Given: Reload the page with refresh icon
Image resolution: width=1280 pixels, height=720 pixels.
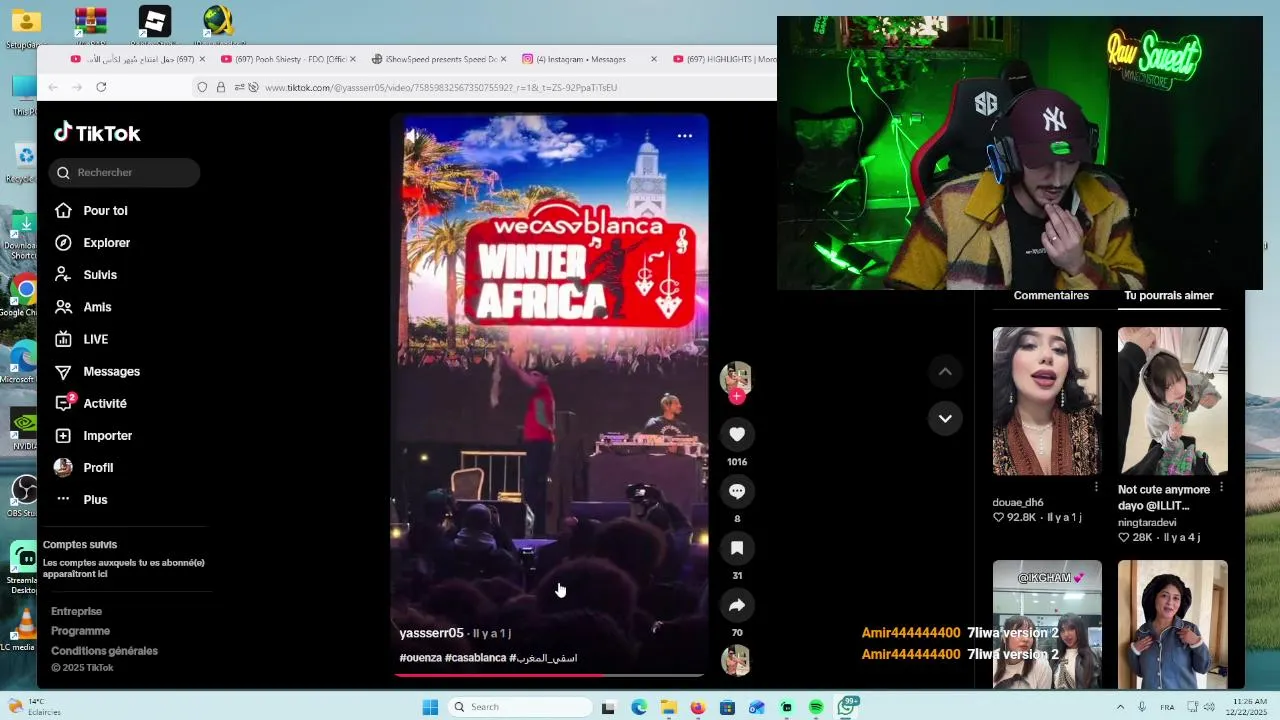Looking at the screenshot, I should [x=101, y=87].
